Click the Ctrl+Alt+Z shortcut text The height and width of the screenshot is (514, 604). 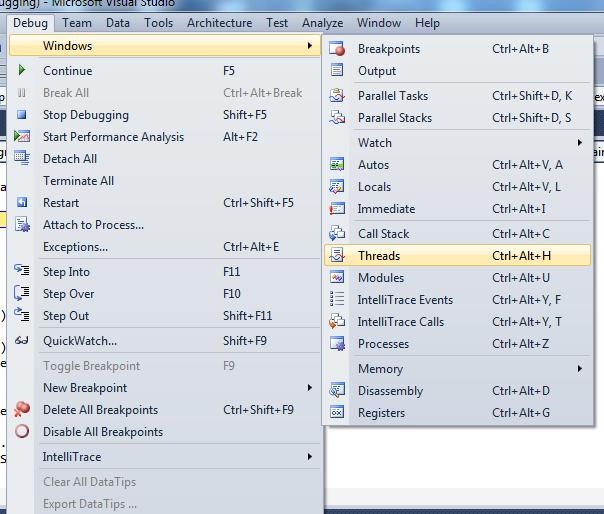click(521, 344)
